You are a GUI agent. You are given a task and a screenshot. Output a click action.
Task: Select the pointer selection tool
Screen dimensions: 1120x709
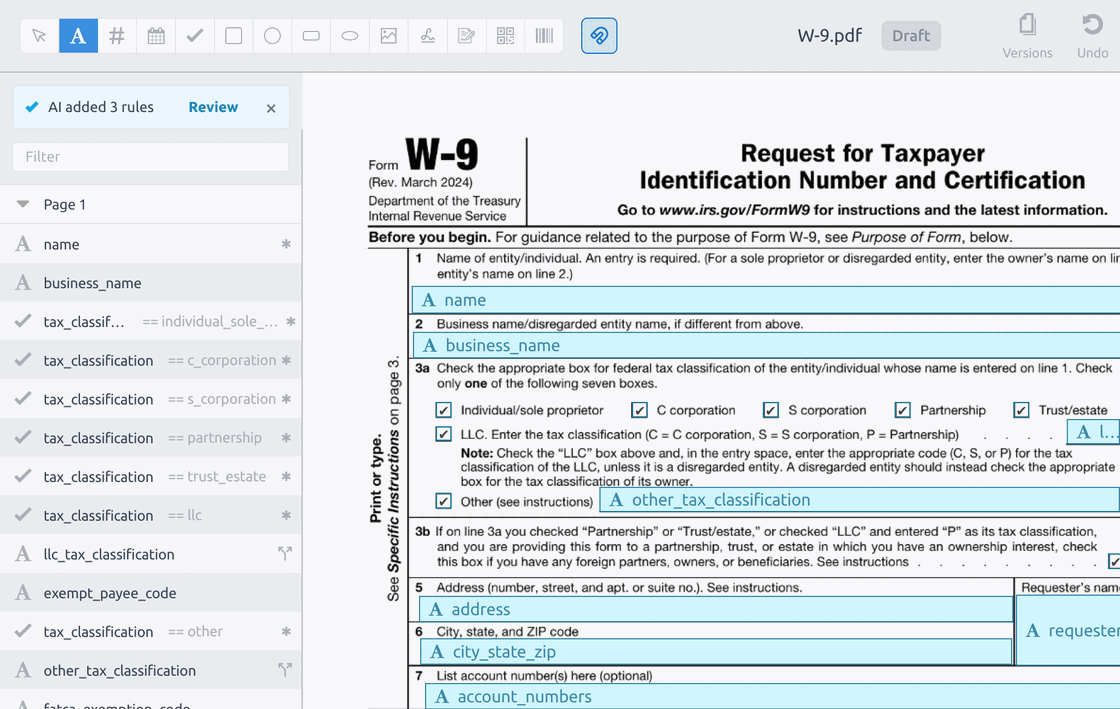click(39, 36)
